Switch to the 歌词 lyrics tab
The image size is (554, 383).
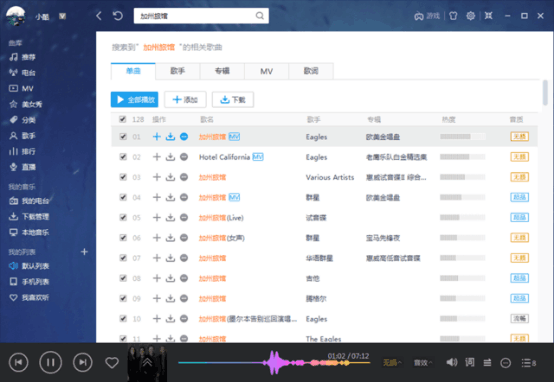point(311,71)
